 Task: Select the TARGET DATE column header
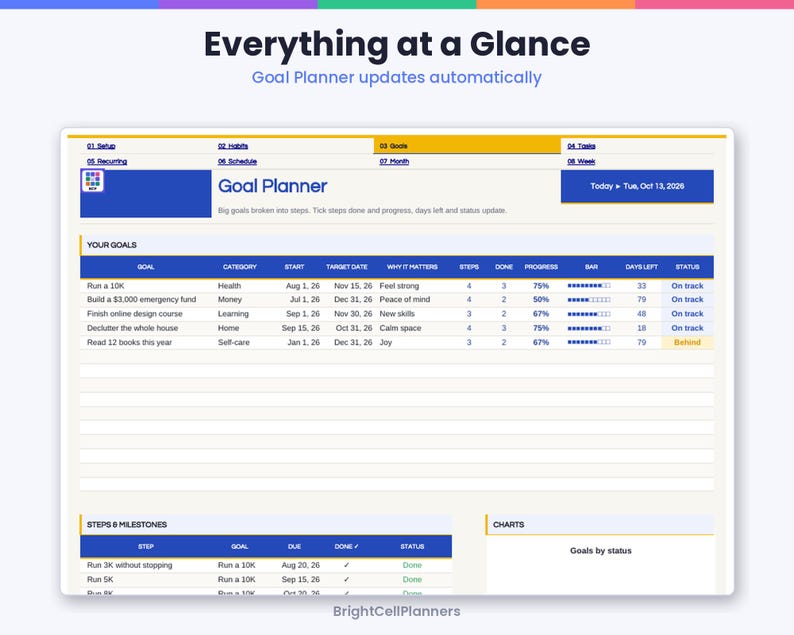(x=347, y=267)
